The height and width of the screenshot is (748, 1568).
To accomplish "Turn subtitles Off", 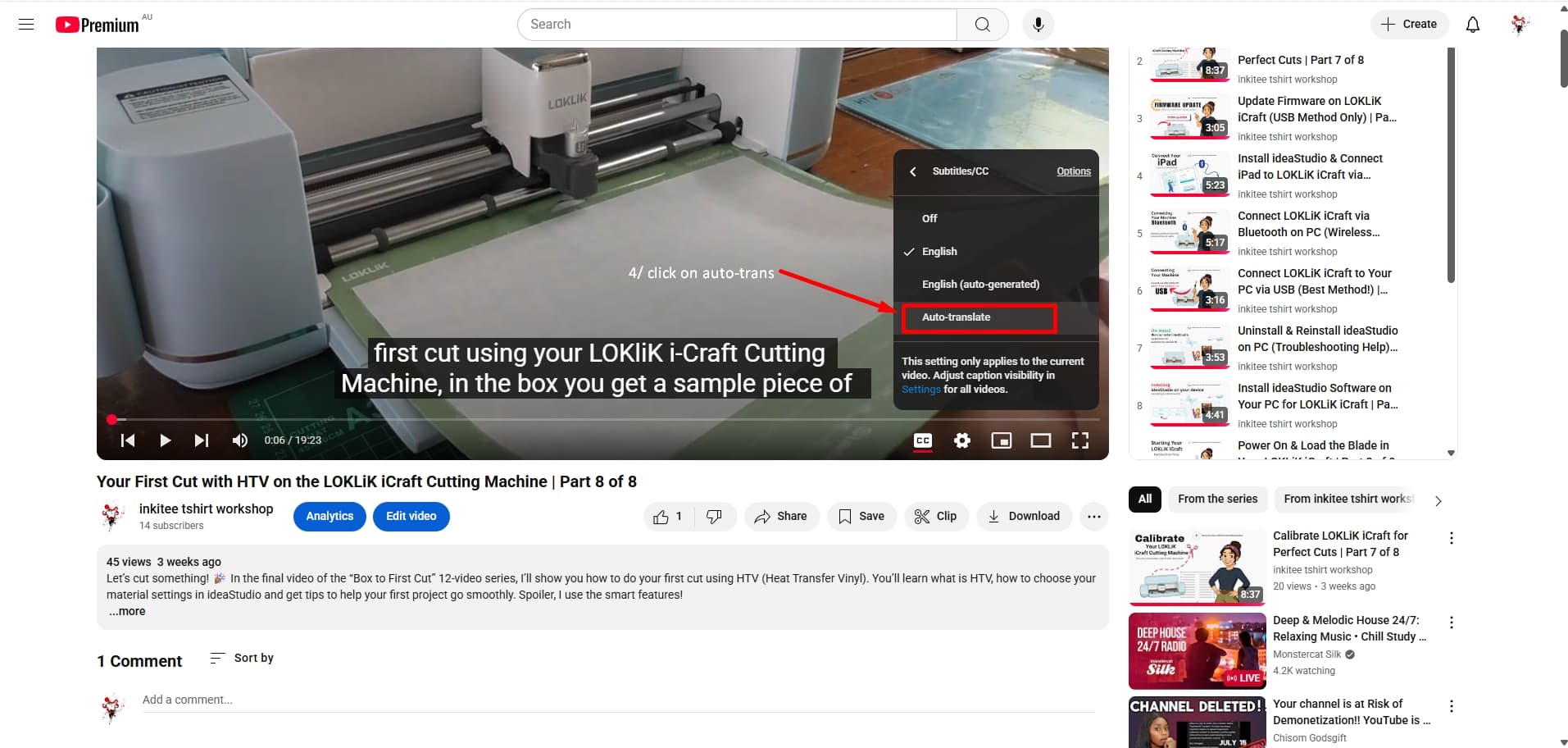I will click(x=995, y=218).
